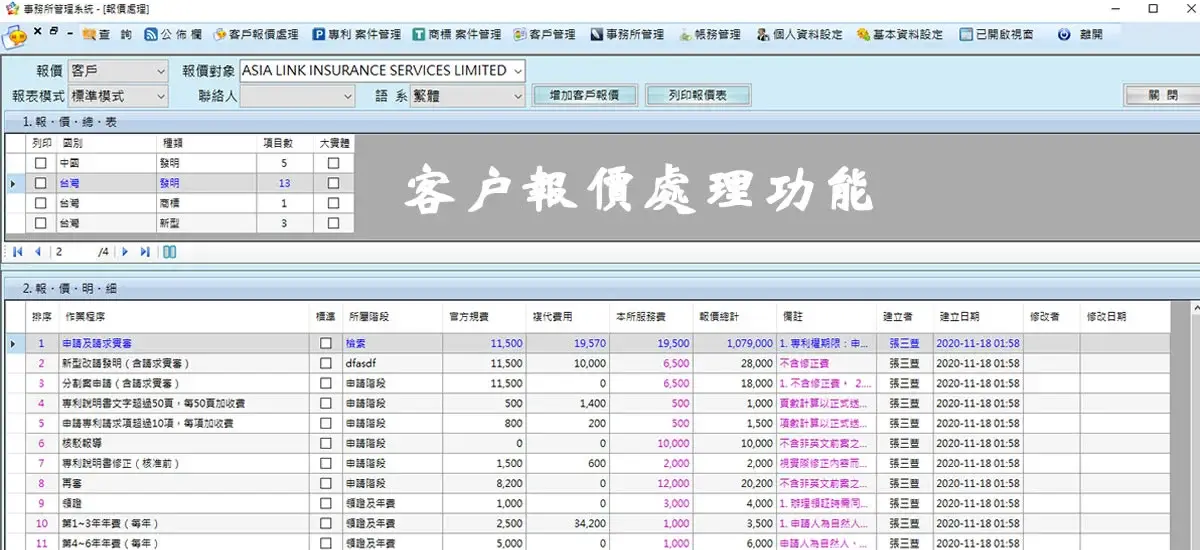Click the 項目數 column header in summary table
This screenshot has width=1200, height=550.
point(284,143)
